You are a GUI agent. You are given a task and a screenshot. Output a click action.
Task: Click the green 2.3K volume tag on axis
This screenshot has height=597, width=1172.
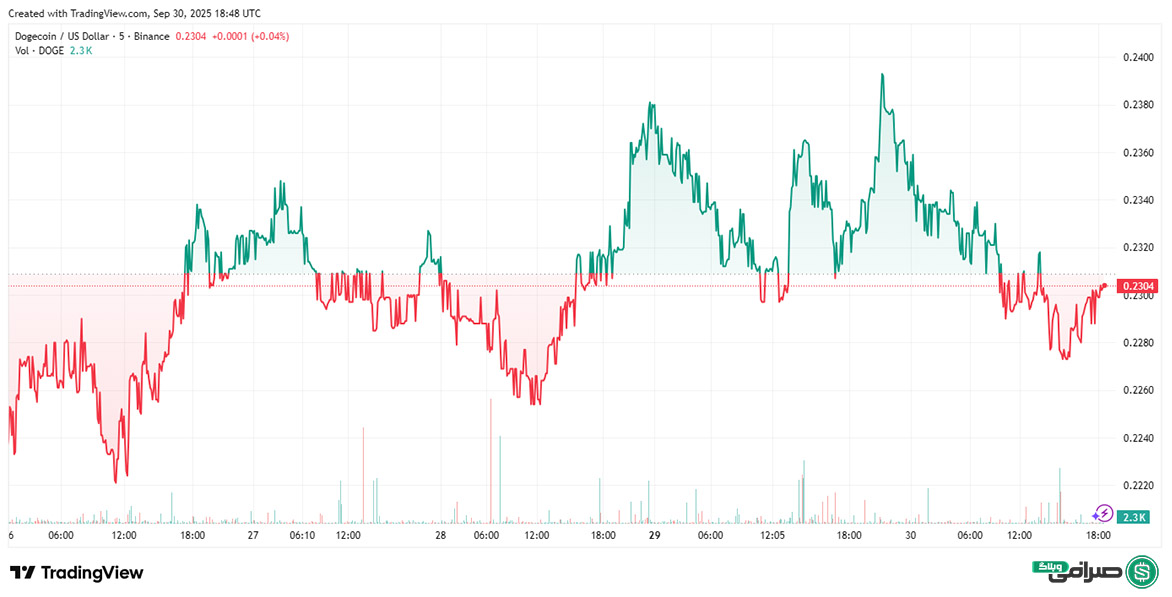(x=1132, y=517)
